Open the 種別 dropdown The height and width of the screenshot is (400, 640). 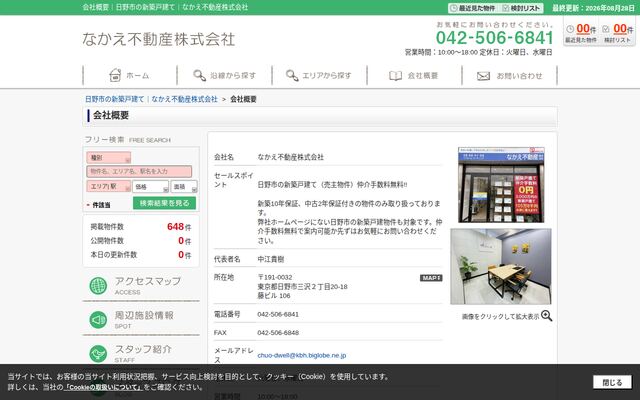pos(109,158)
